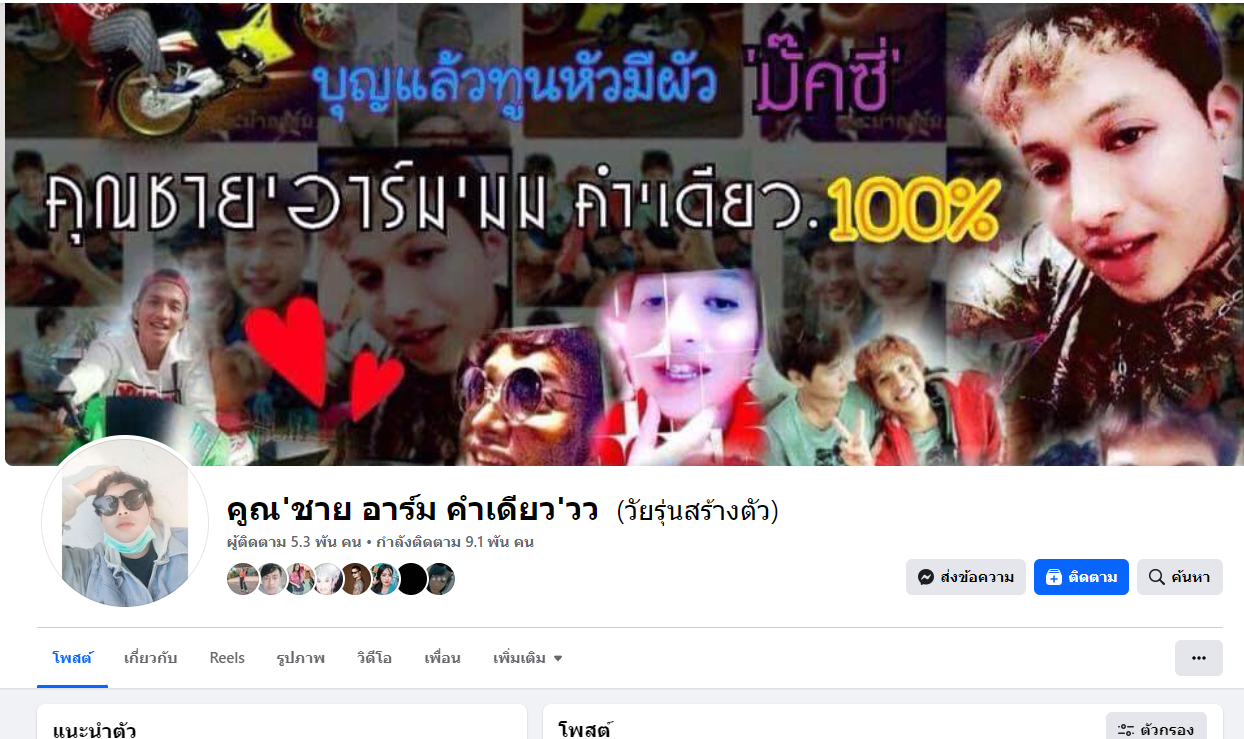Expand the เพิ่มเติม dropdown arrow
This screenshot has height=739, width=1244.
(x=558, y=658)
